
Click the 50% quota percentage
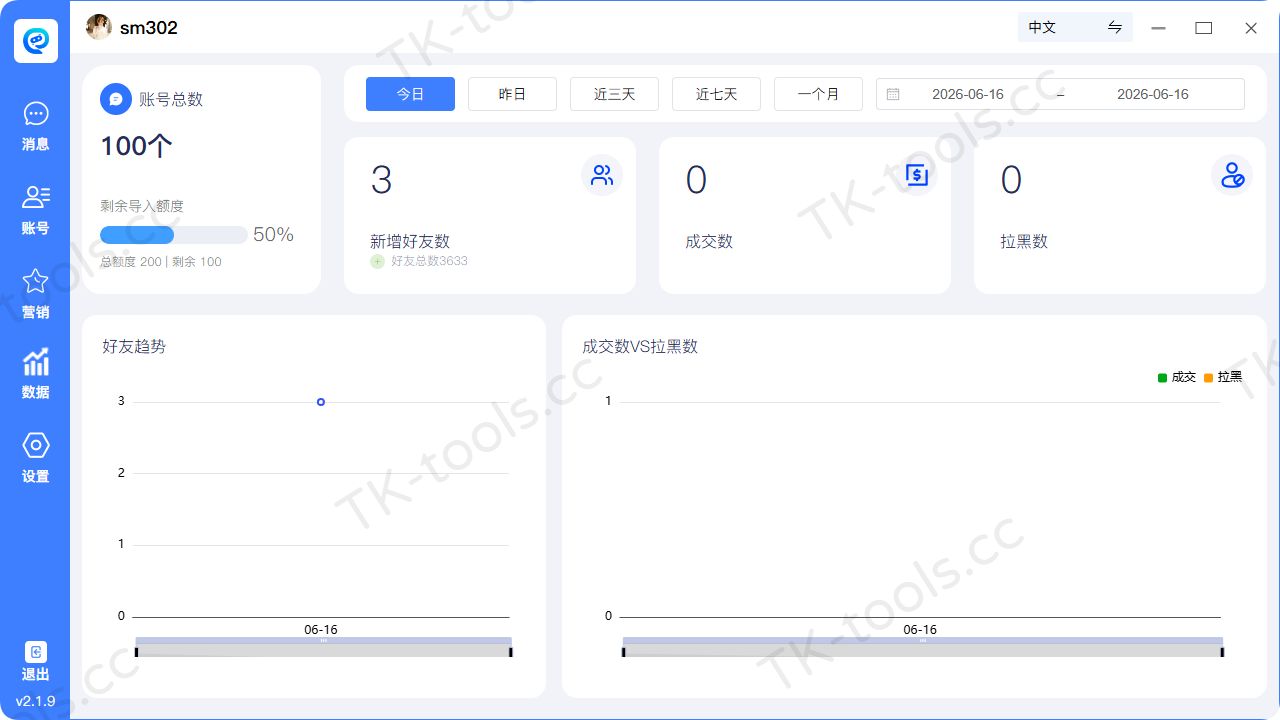tap(273, 235)
